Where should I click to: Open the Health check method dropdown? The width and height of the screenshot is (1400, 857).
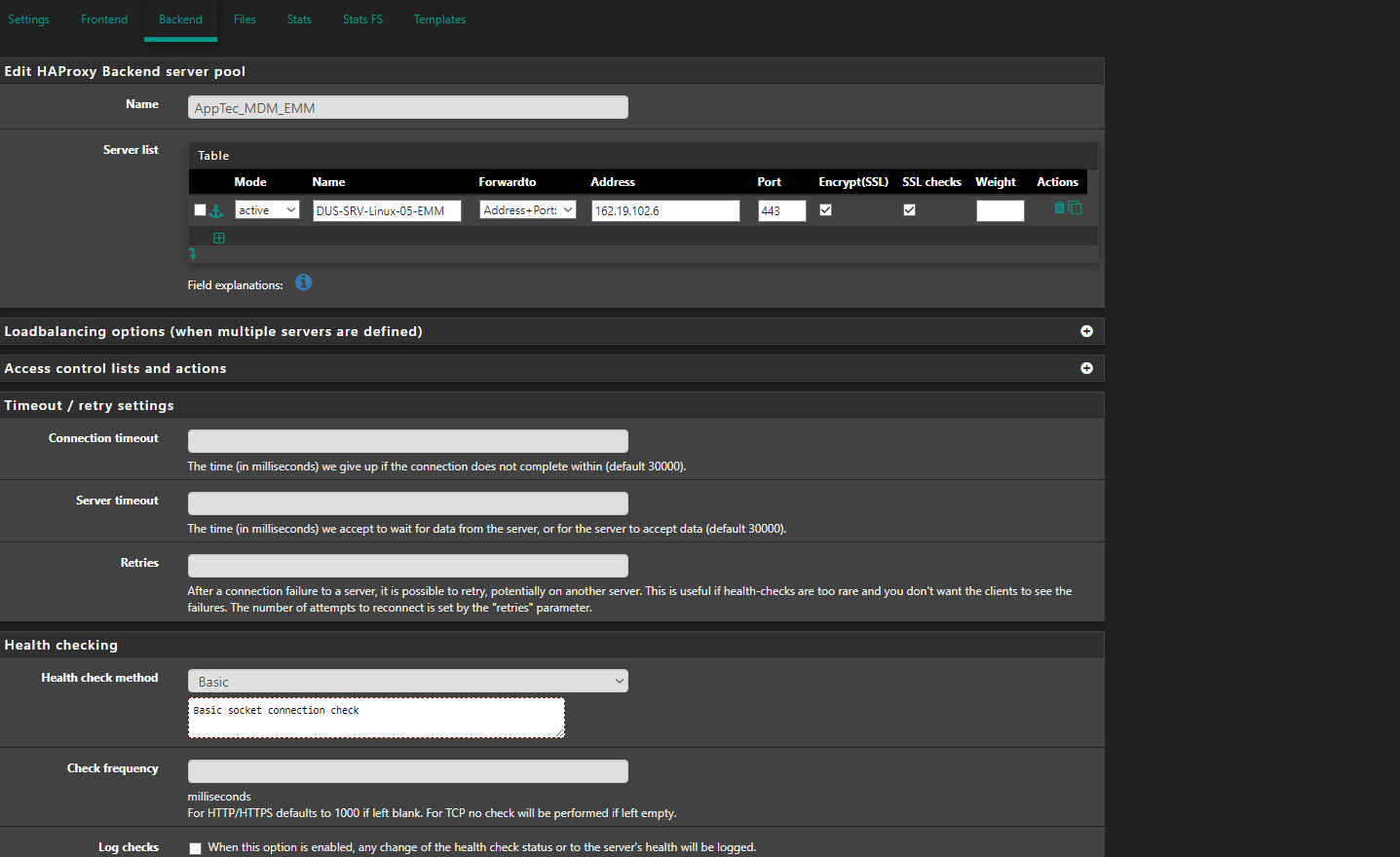(x=408, y=681)
